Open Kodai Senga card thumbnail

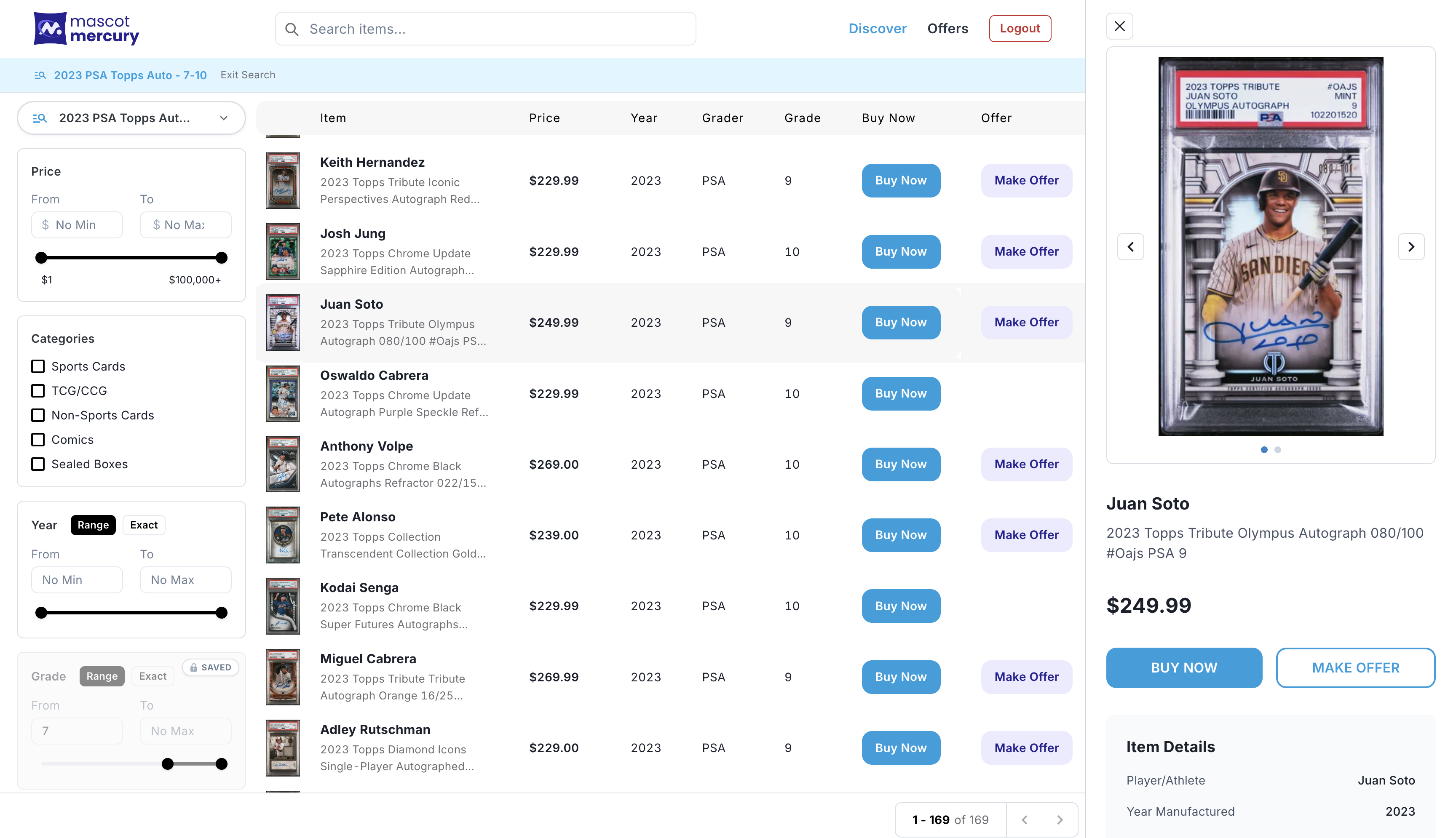click(x=283, y=606)
